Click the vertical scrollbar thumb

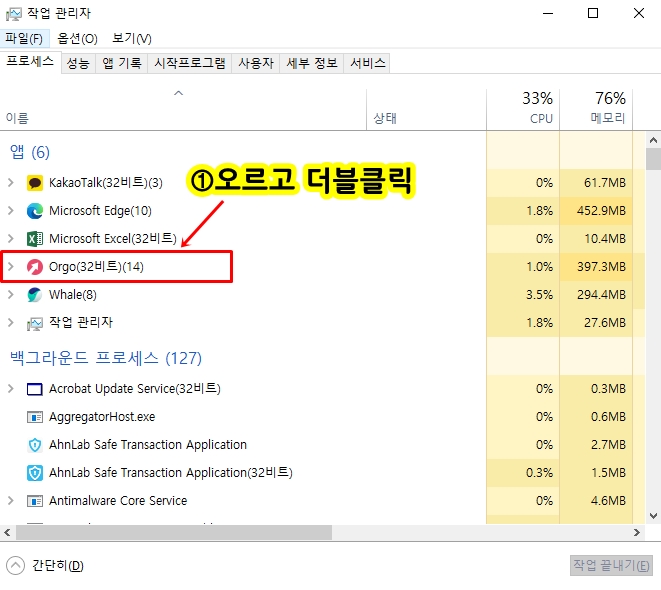(x=653, y=159)
